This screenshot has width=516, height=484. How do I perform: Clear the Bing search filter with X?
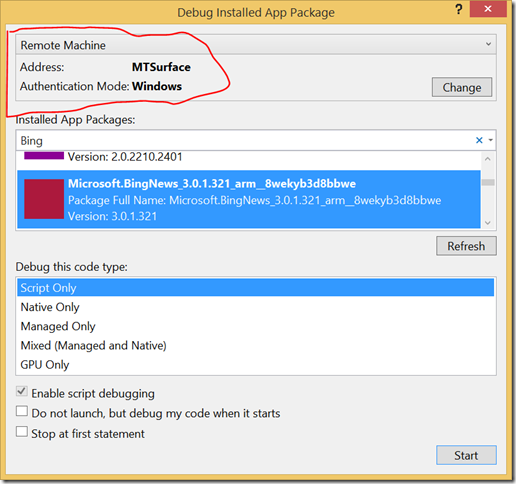pos(479,140)
